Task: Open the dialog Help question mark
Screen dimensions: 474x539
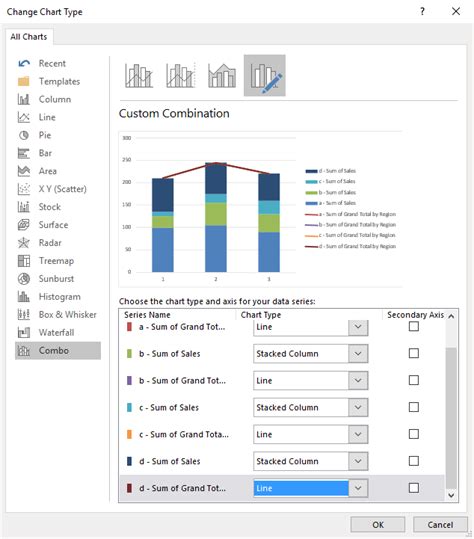Action: [422, 11]
